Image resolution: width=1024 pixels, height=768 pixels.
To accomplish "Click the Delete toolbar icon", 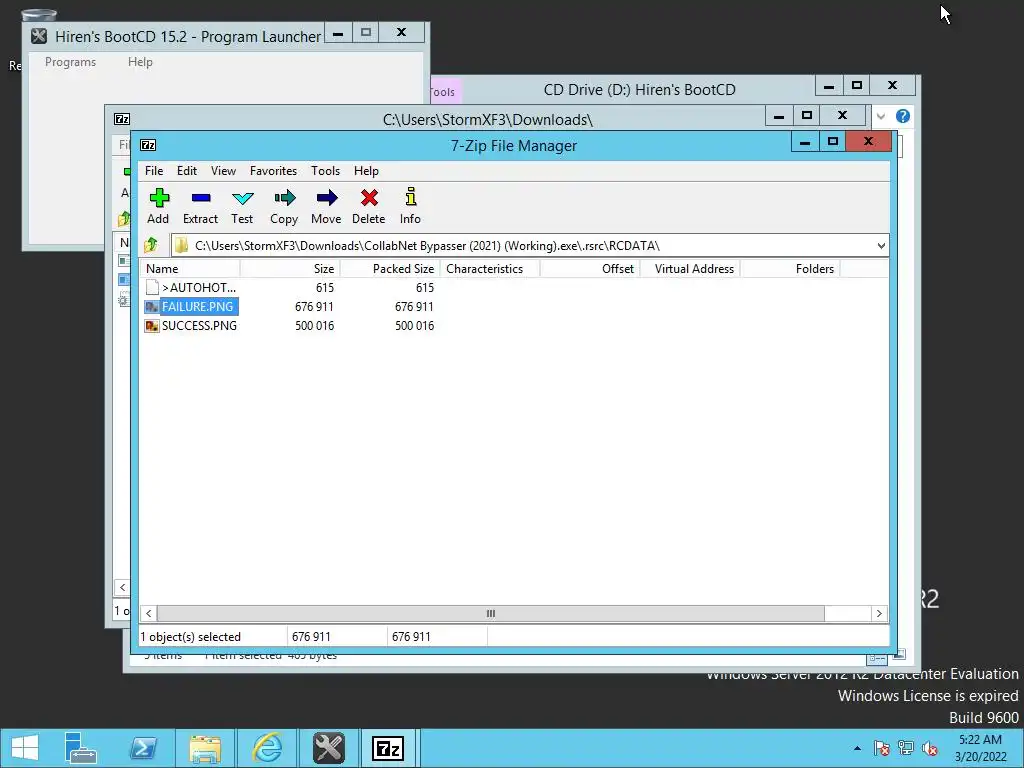I will 369,198.
